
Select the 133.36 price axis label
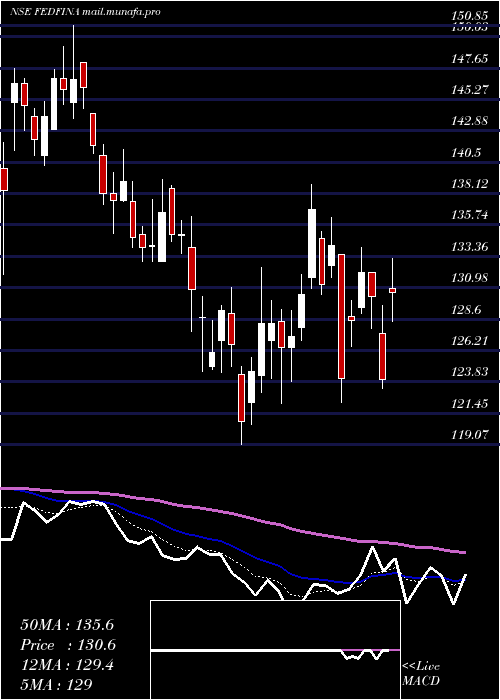point(469,246)
